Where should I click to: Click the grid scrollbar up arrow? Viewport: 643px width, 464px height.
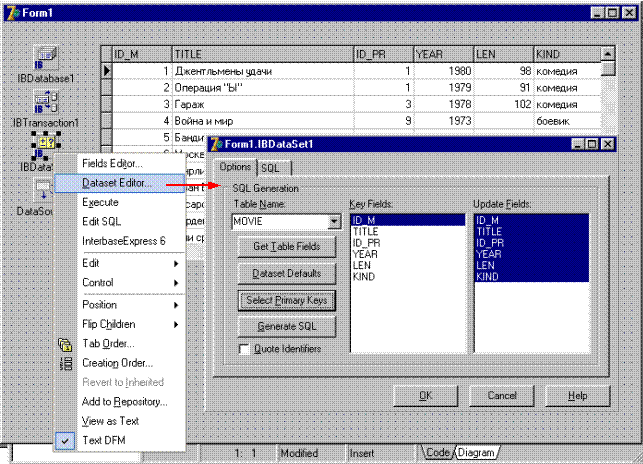[608, 54]
